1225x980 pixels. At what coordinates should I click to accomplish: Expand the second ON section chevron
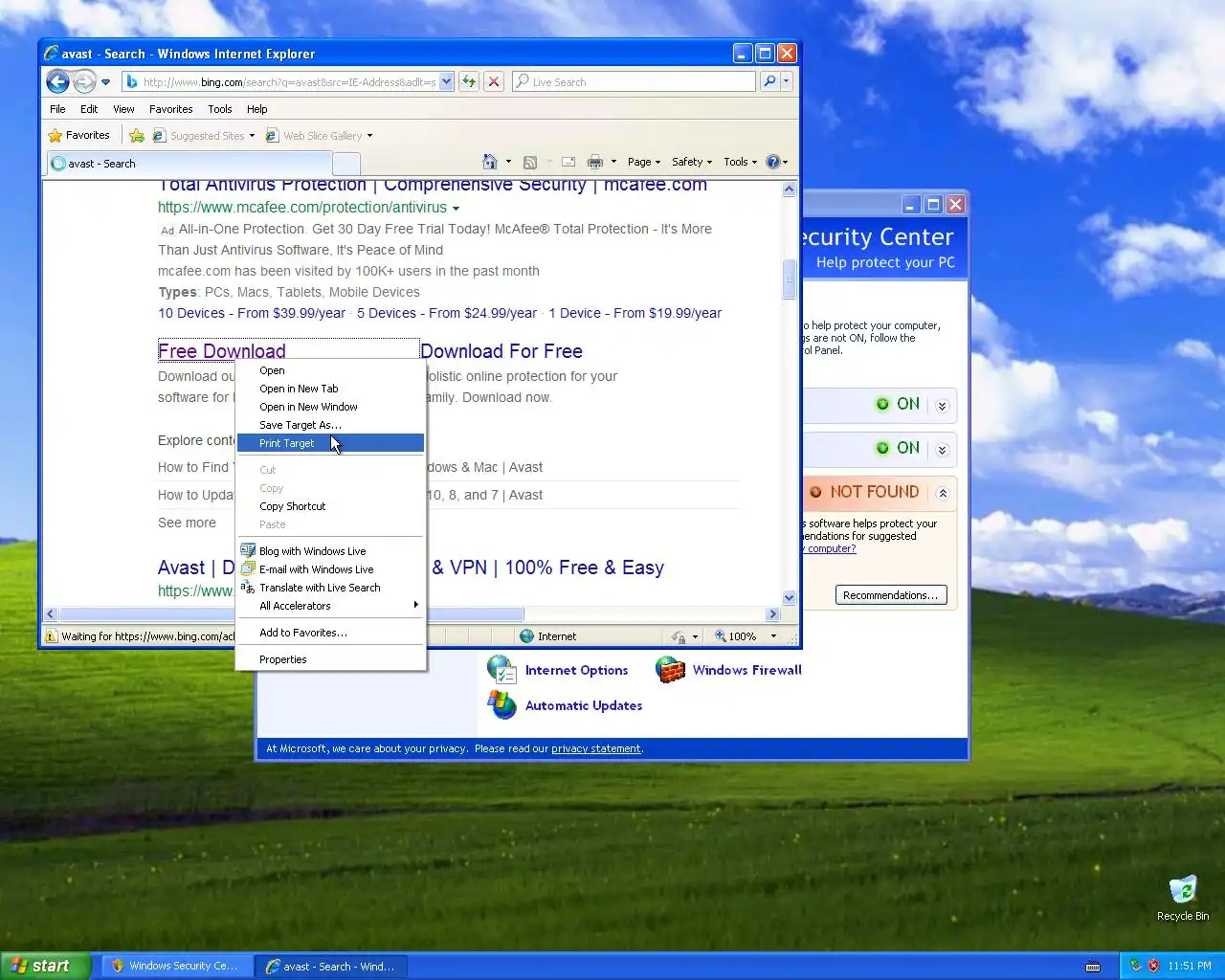point(942,449)
